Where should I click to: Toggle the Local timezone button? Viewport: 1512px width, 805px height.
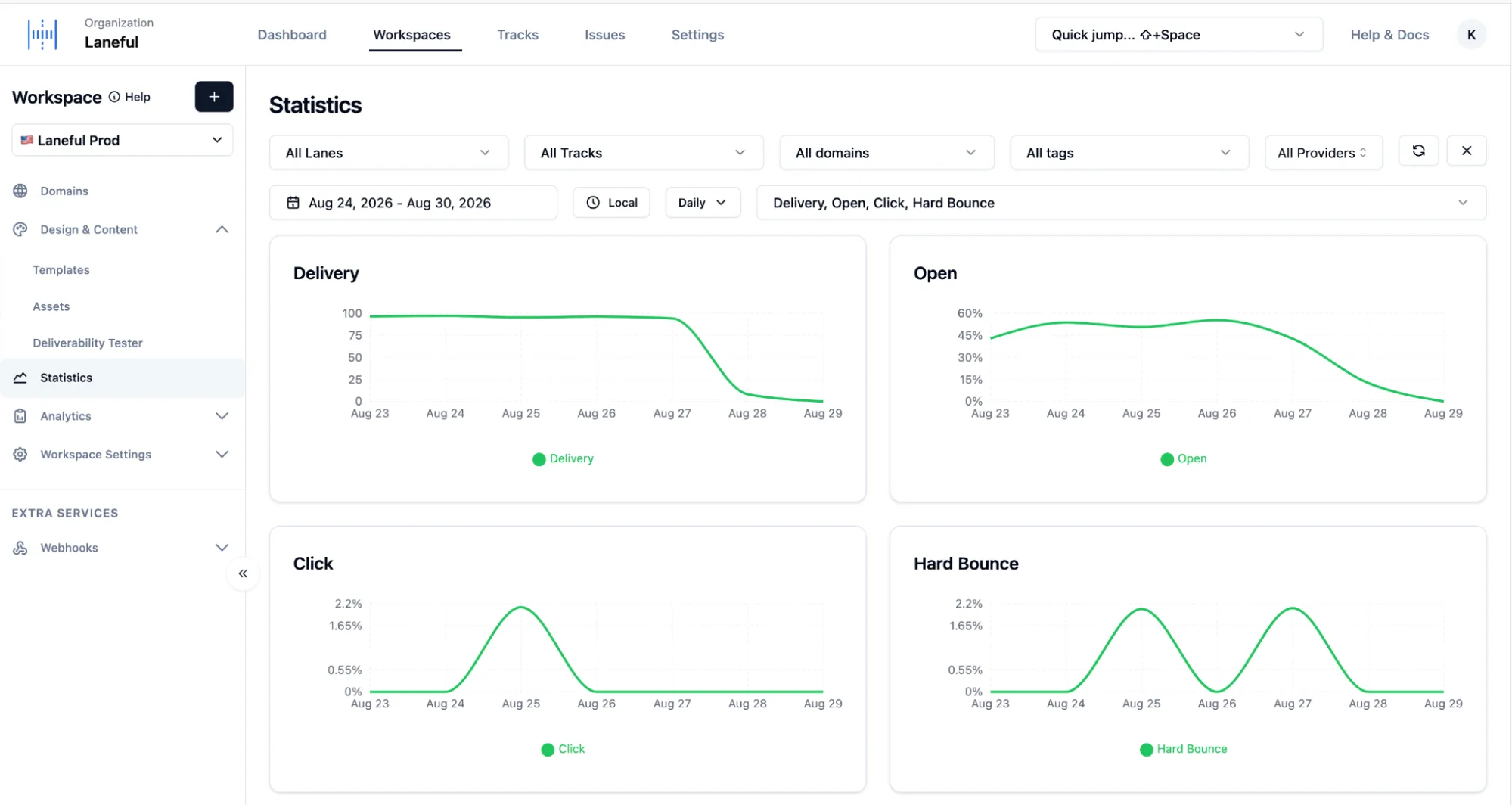[x=611, y=203]
